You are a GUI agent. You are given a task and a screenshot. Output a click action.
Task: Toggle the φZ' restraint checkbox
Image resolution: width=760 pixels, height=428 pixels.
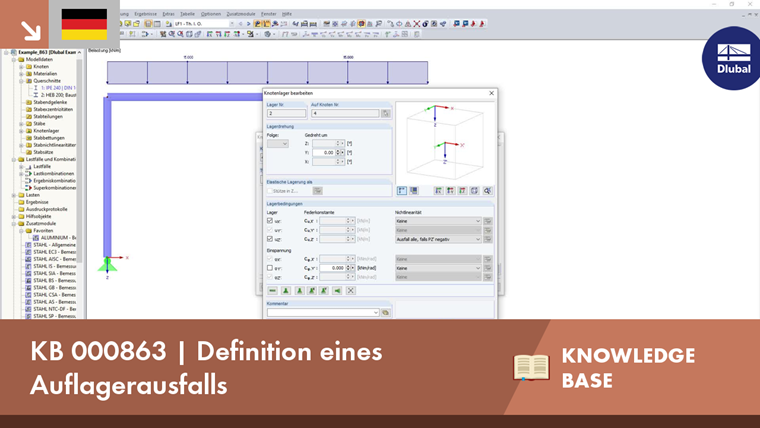click(270, 277)
